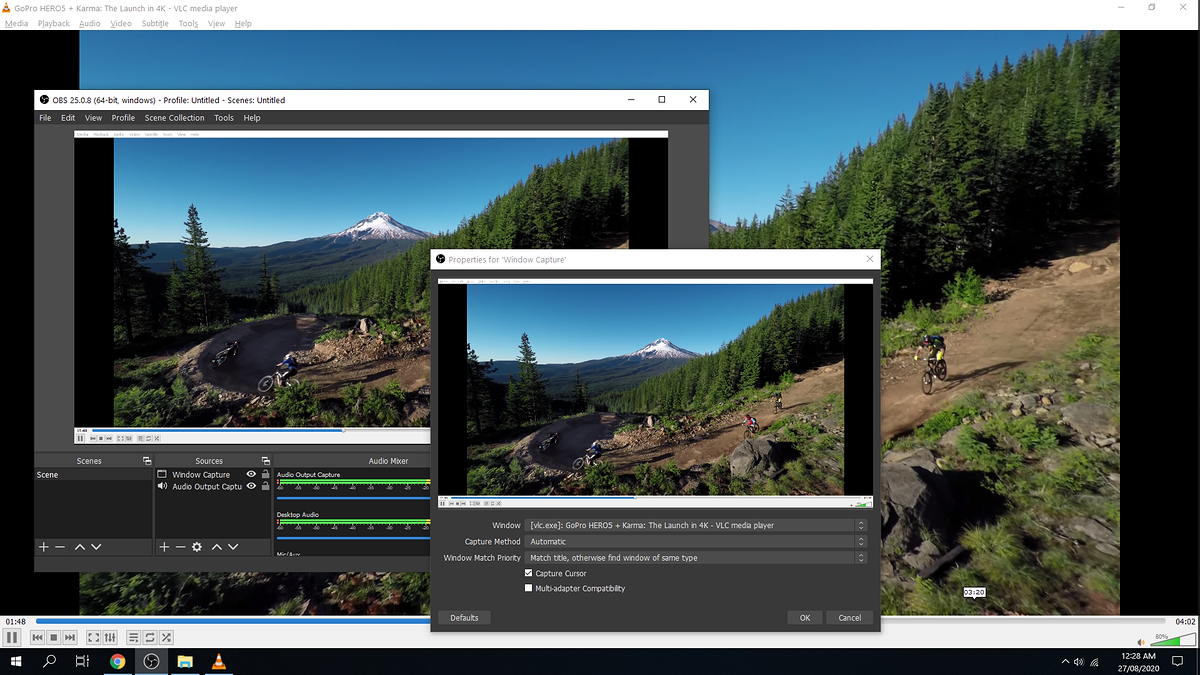1200x675 pixels.
Task: Select the Scene item in Scenes list
Action: point(93,475)
